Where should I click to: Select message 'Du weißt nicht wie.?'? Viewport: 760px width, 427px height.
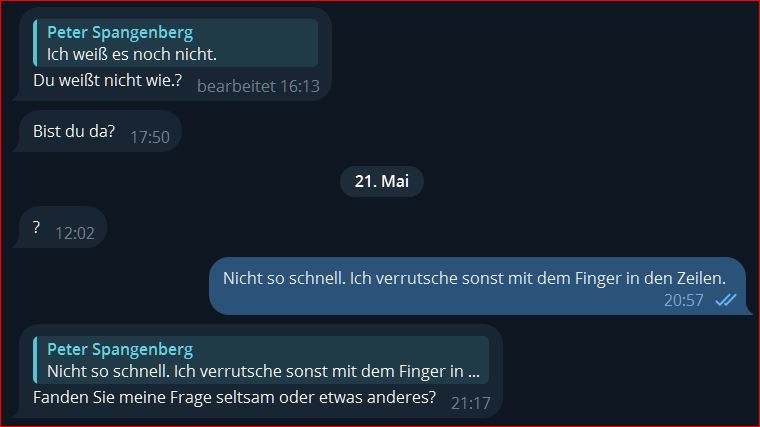[x=108, y=80]
